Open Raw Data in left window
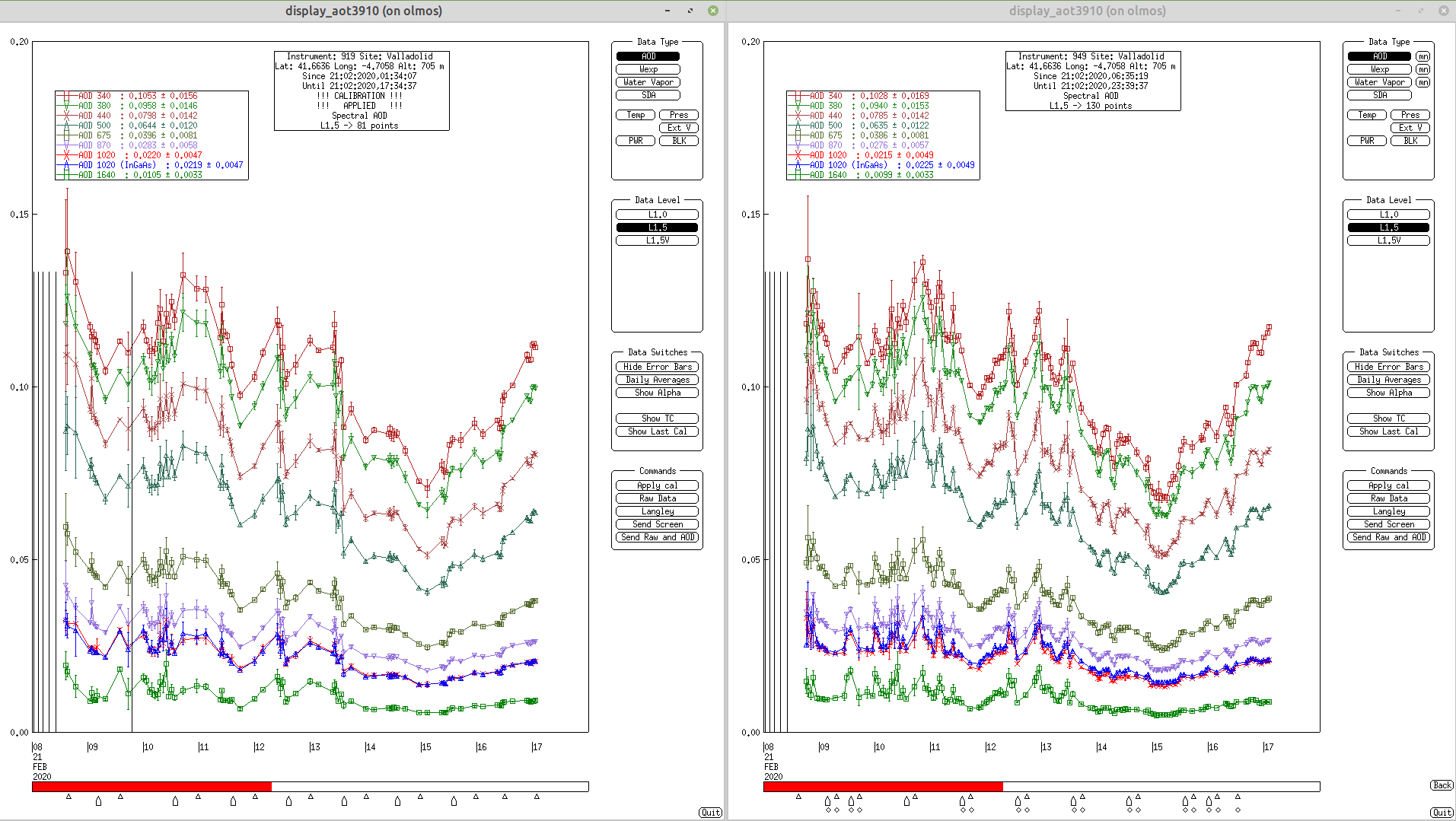 pyautogui.click(x=657, y=498)
